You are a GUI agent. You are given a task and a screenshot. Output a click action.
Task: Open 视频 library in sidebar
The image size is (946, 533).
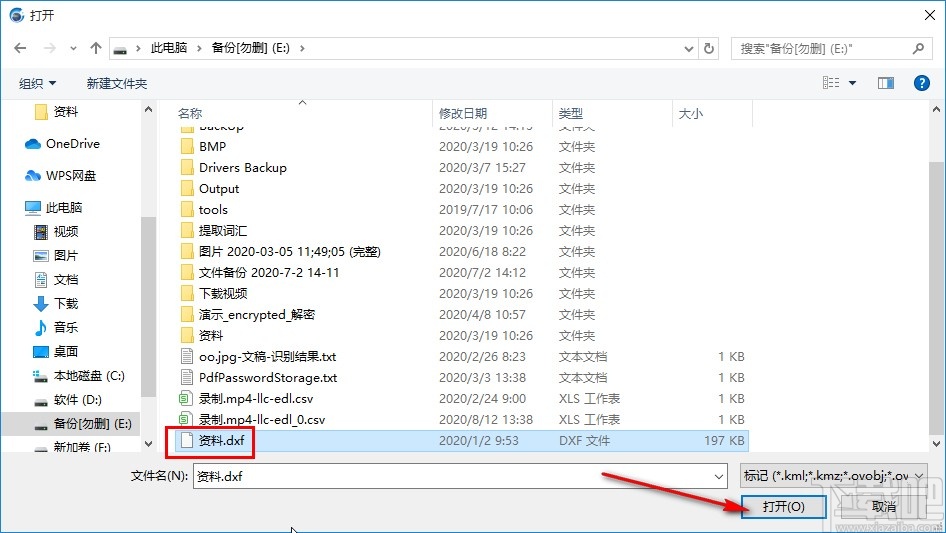tap(56, 231)
